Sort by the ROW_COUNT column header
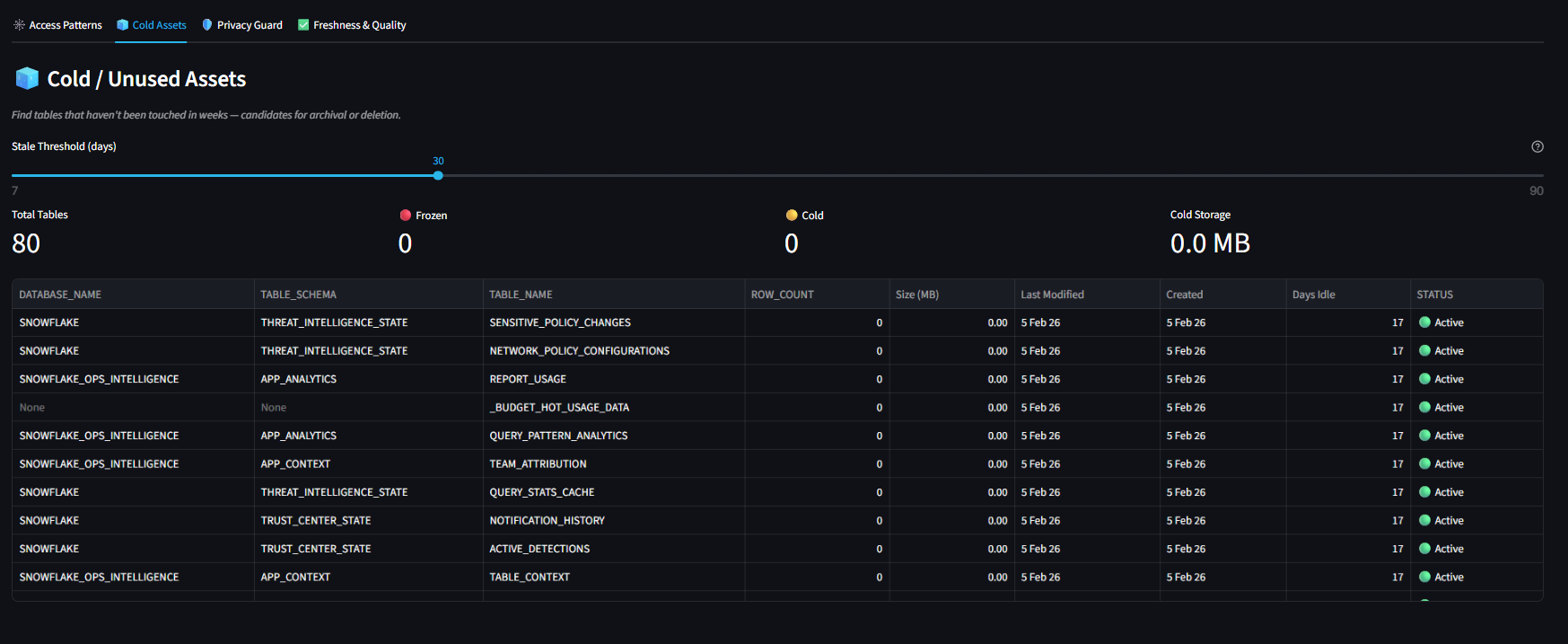Screen dimensions: 1568x644 click(782, 295)
